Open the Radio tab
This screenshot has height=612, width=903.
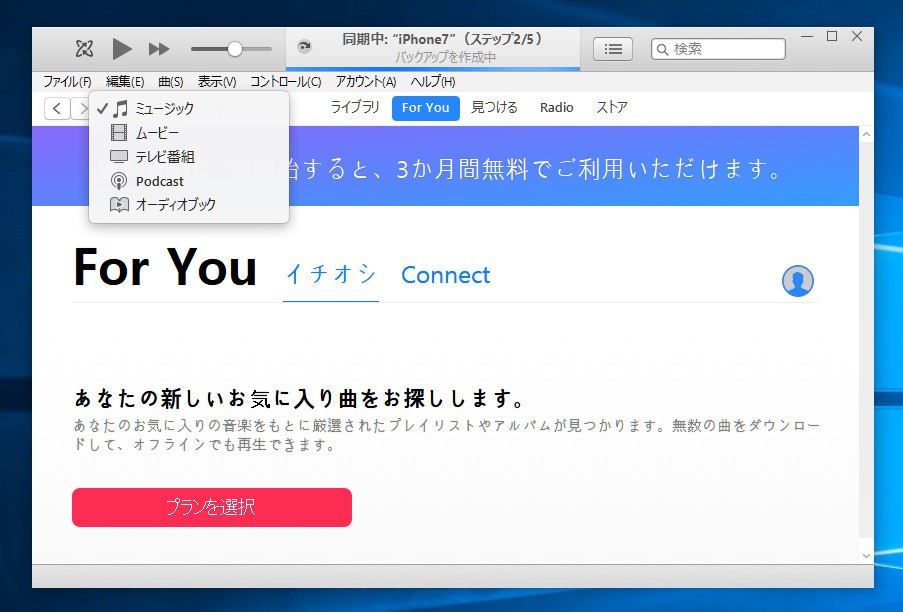click(556, 108)
